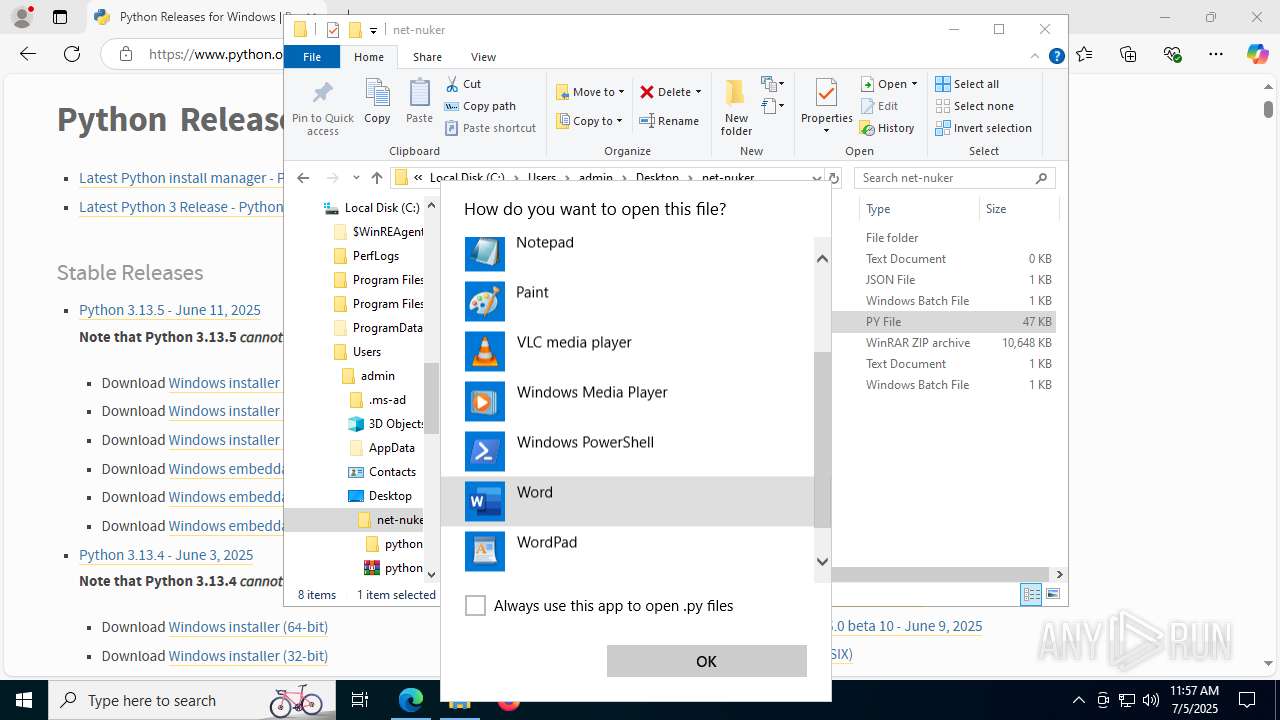Open the Copy to dropdown
This screenshot has width=1280, height=720.
(589, 121)
